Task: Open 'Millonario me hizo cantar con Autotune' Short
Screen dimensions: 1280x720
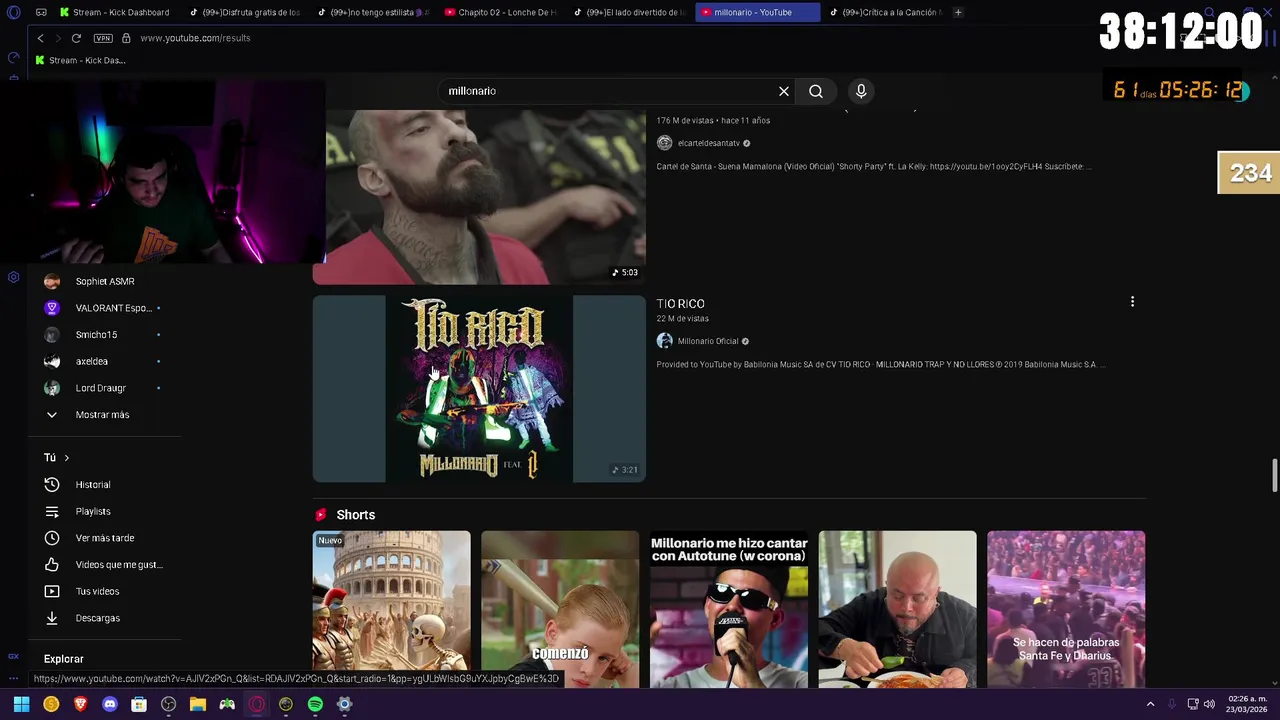Action: (729, 609)
